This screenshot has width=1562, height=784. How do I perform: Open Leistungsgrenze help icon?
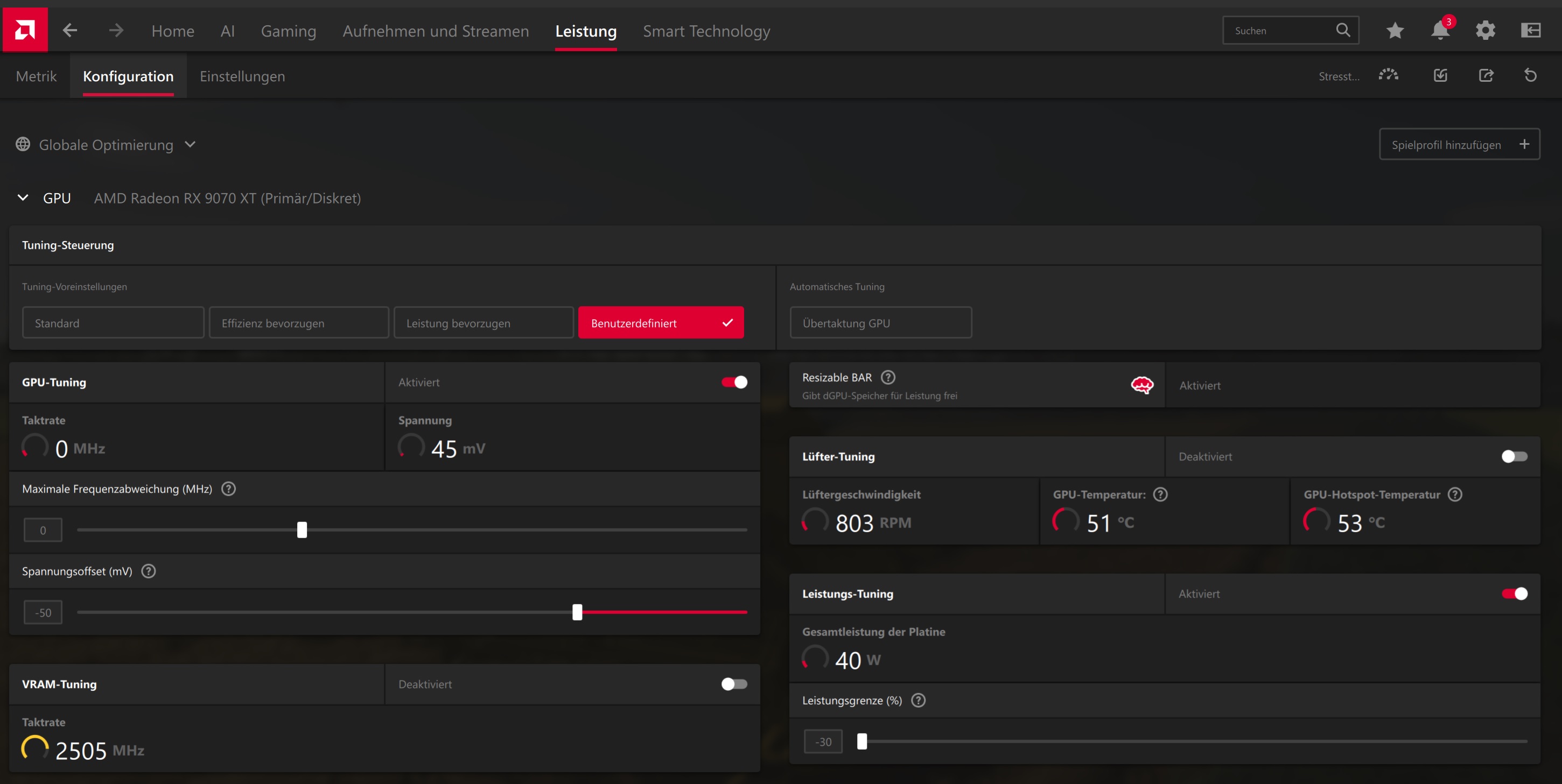click(x=919, y=701)
